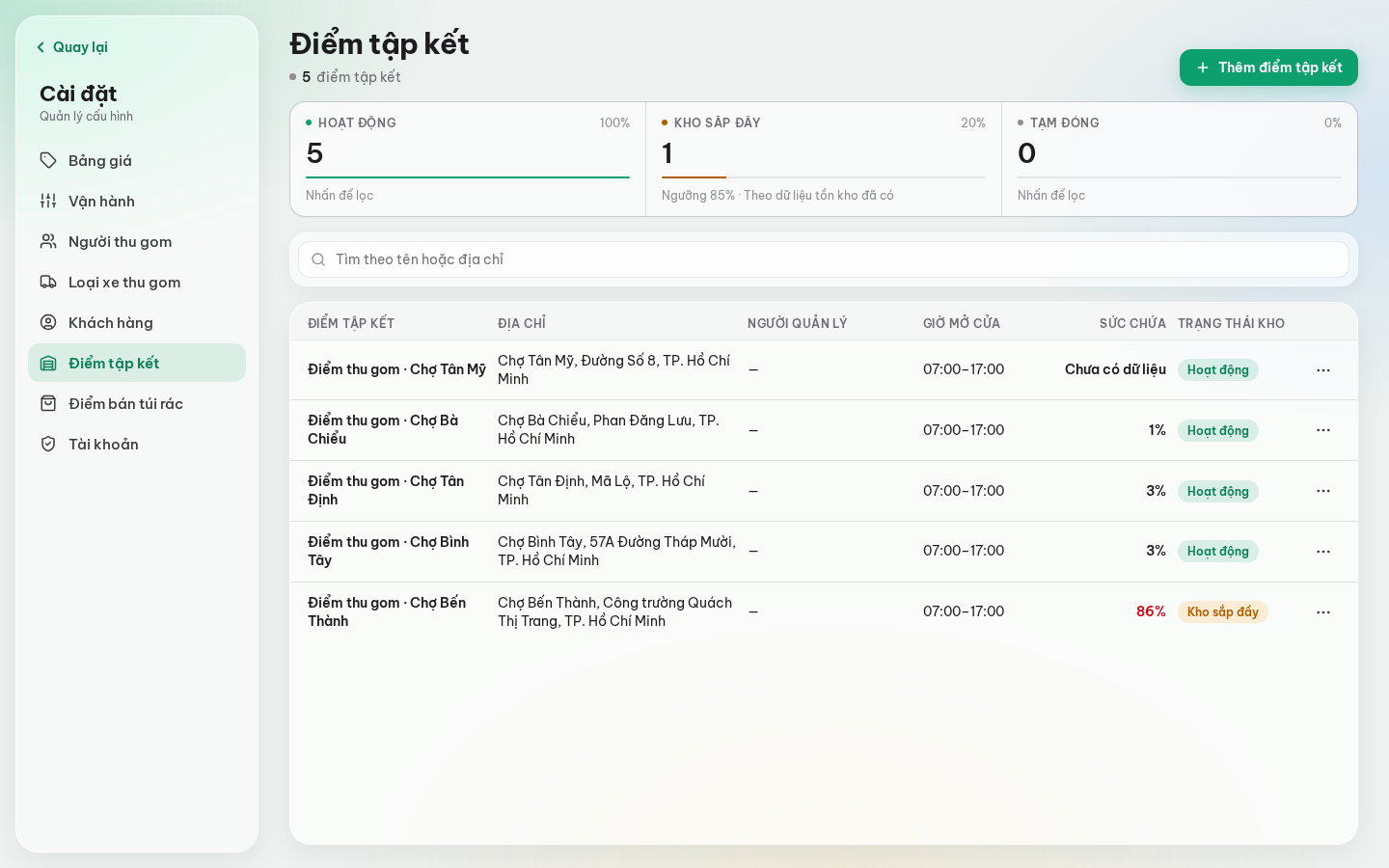Click the Người thu gom people icon
Screen dimensions: 1389x868
click(48, 241)
